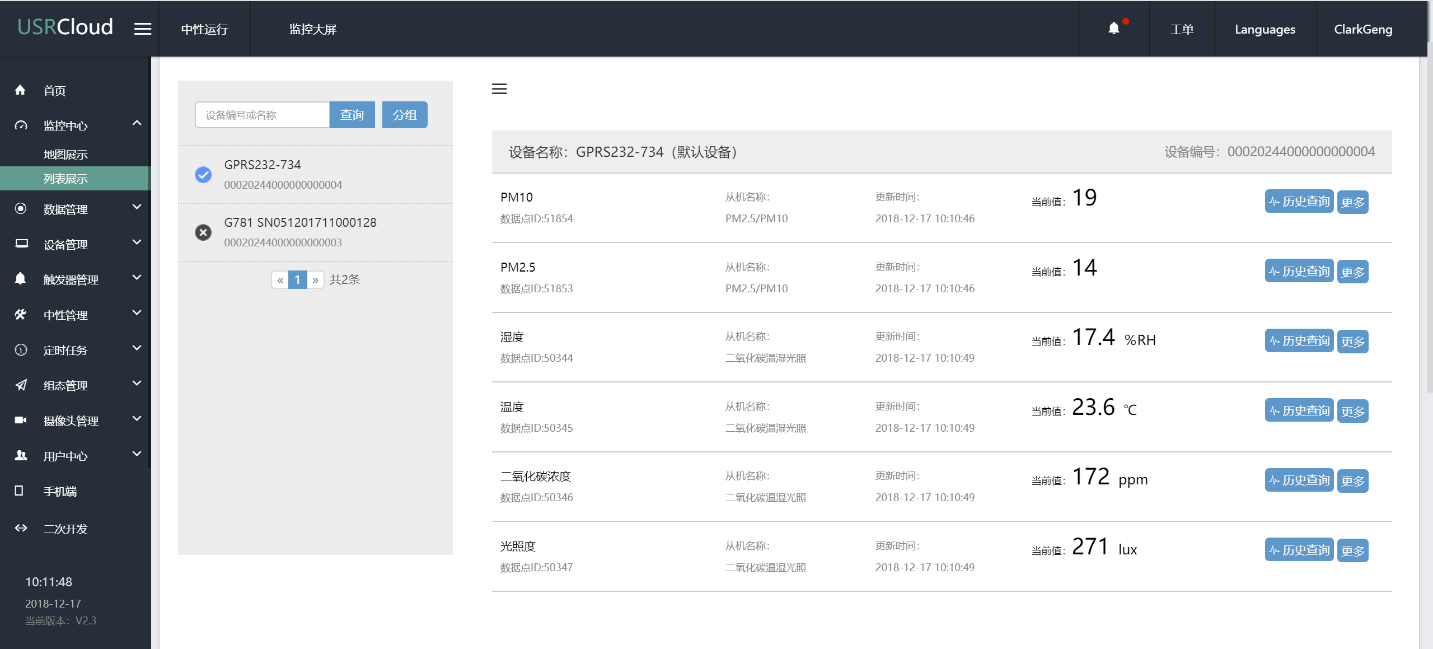Click the phone icon for 手机端
The width and height of the screenshot is (1433, 649).
pos(20,491)
